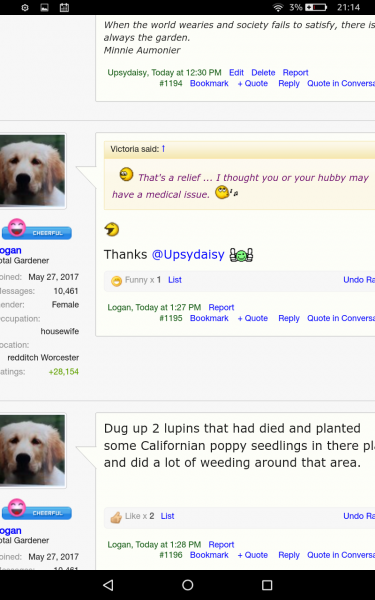Reply to post #1194
Screen dimensions: 375x600
click(x=289, y=83)
